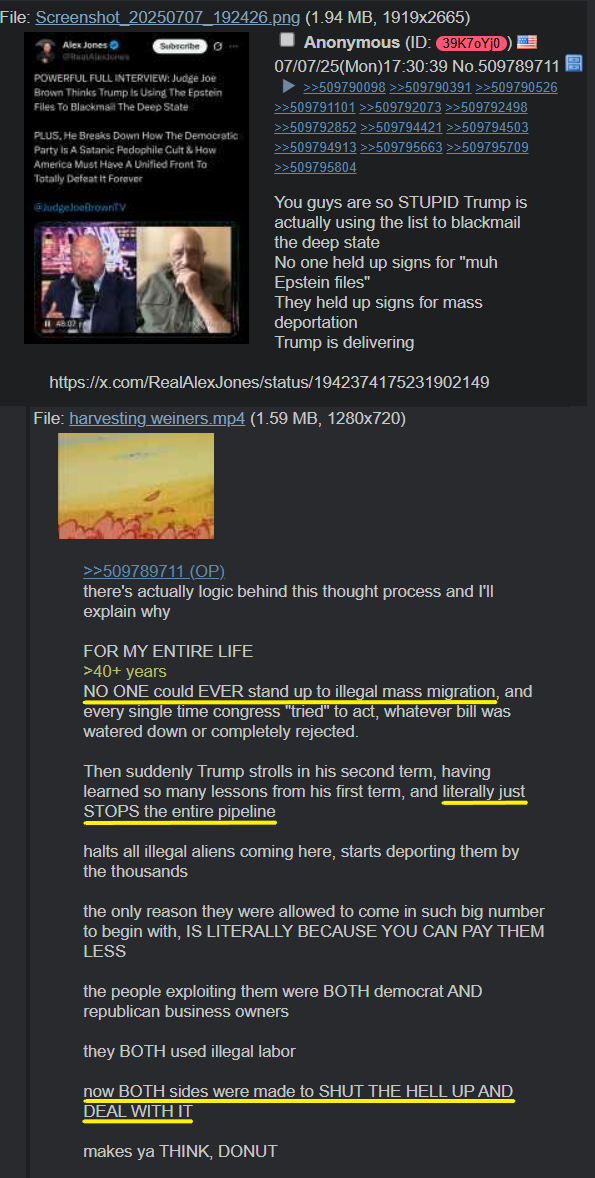
Task: Click the Subscribe button in tweet image
Action: pos(180,47)
